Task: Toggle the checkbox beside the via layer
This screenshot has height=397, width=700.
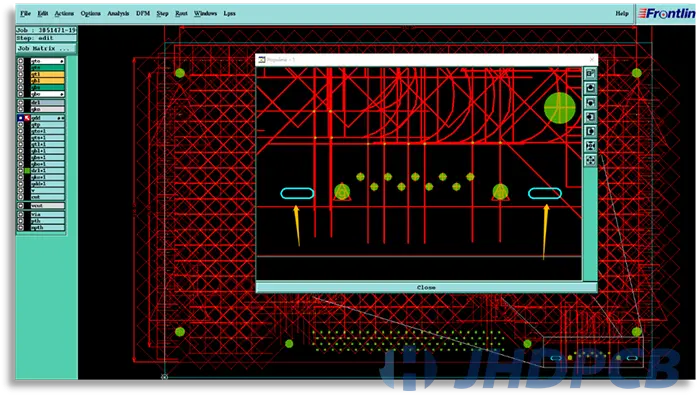Action: click(x=21, y=214)
